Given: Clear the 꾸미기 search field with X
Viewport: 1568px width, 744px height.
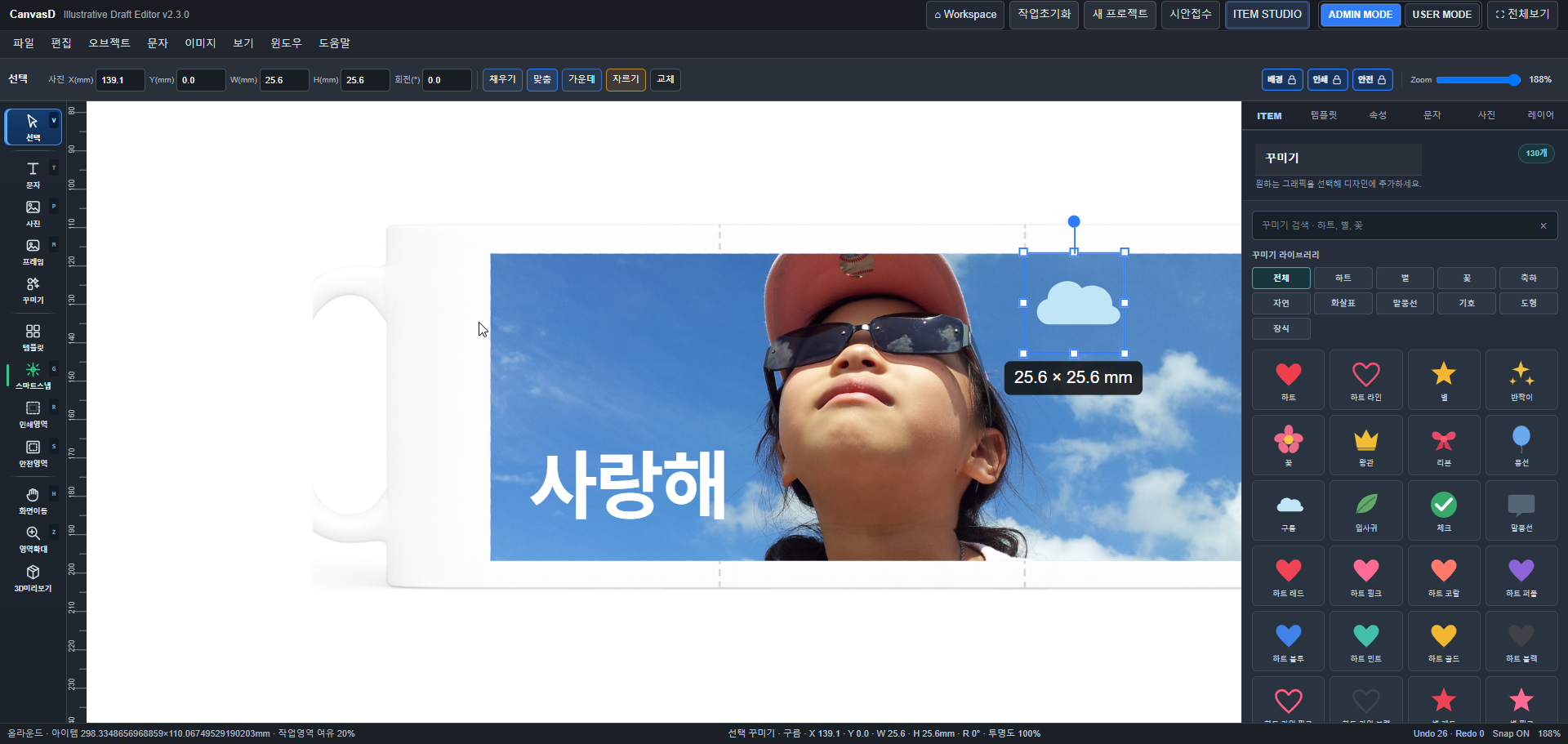Looking at the screenshot, I should pyautogui.click(x=1543, y=225).
